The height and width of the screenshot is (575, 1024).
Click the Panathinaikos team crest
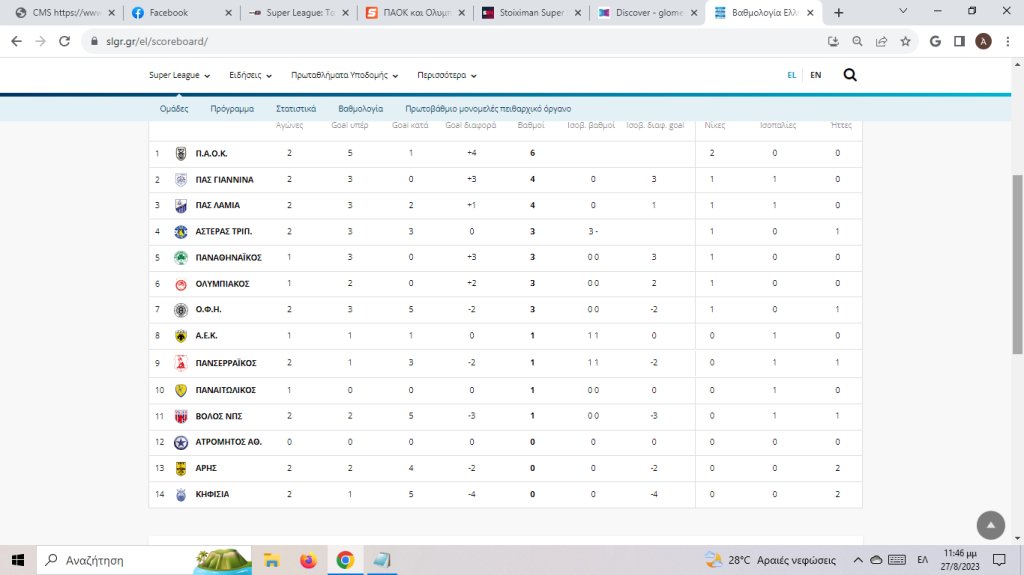click(181, 258)
